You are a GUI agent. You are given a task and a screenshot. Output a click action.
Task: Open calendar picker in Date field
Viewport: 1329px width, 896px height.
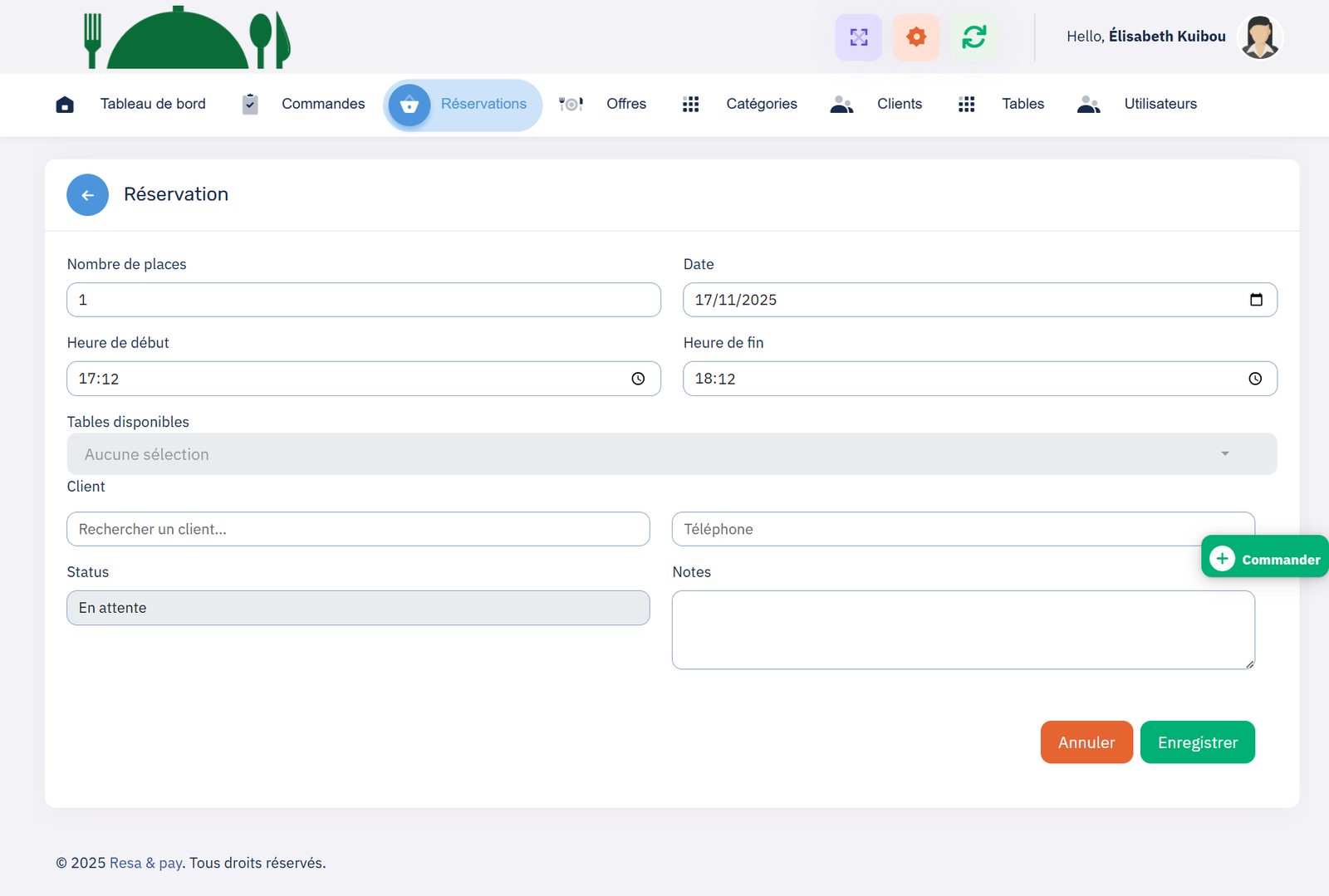1256,300
